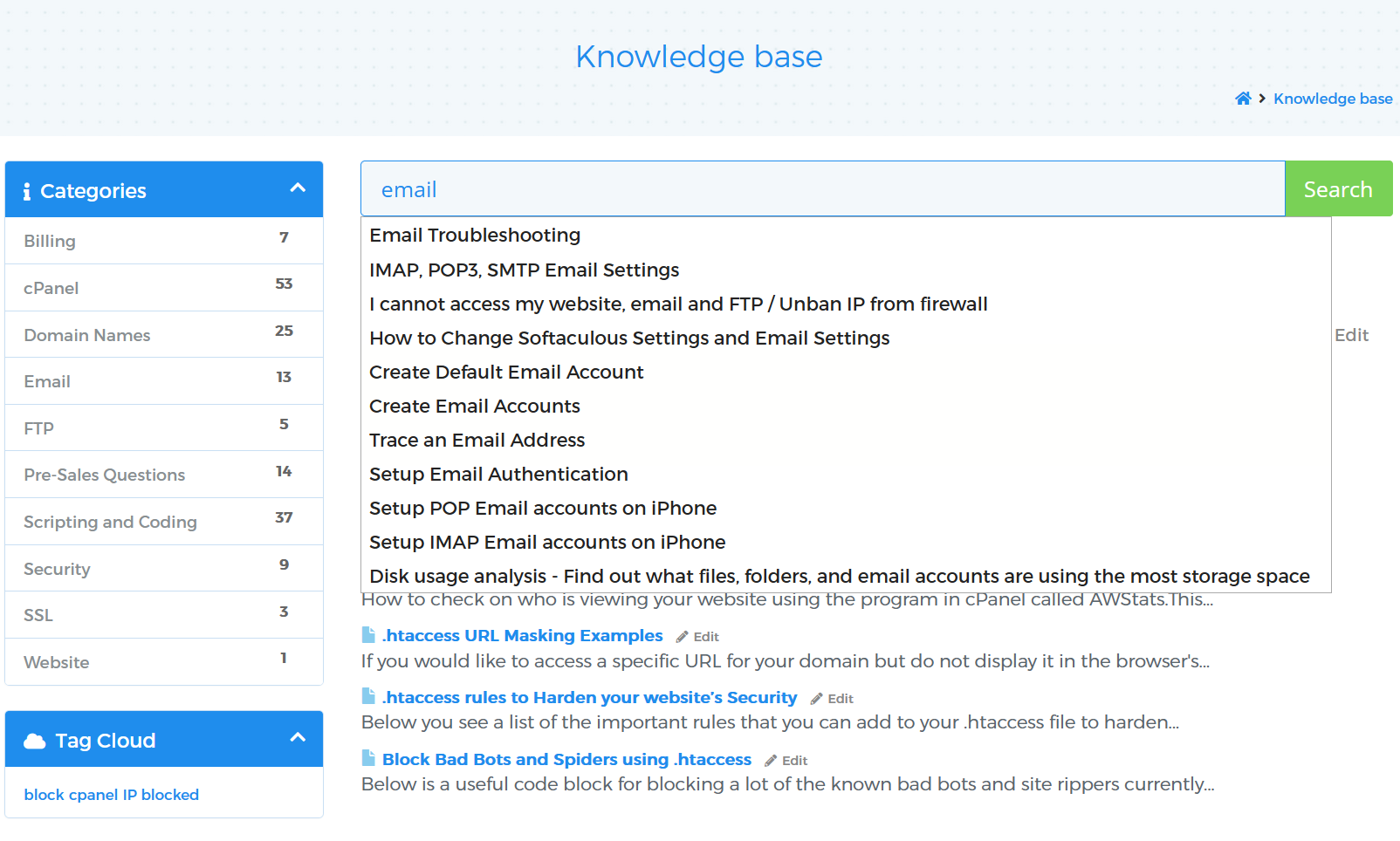
Task: Click pencil Edit icon next to Harden website's Security
Action: (817, 699)
